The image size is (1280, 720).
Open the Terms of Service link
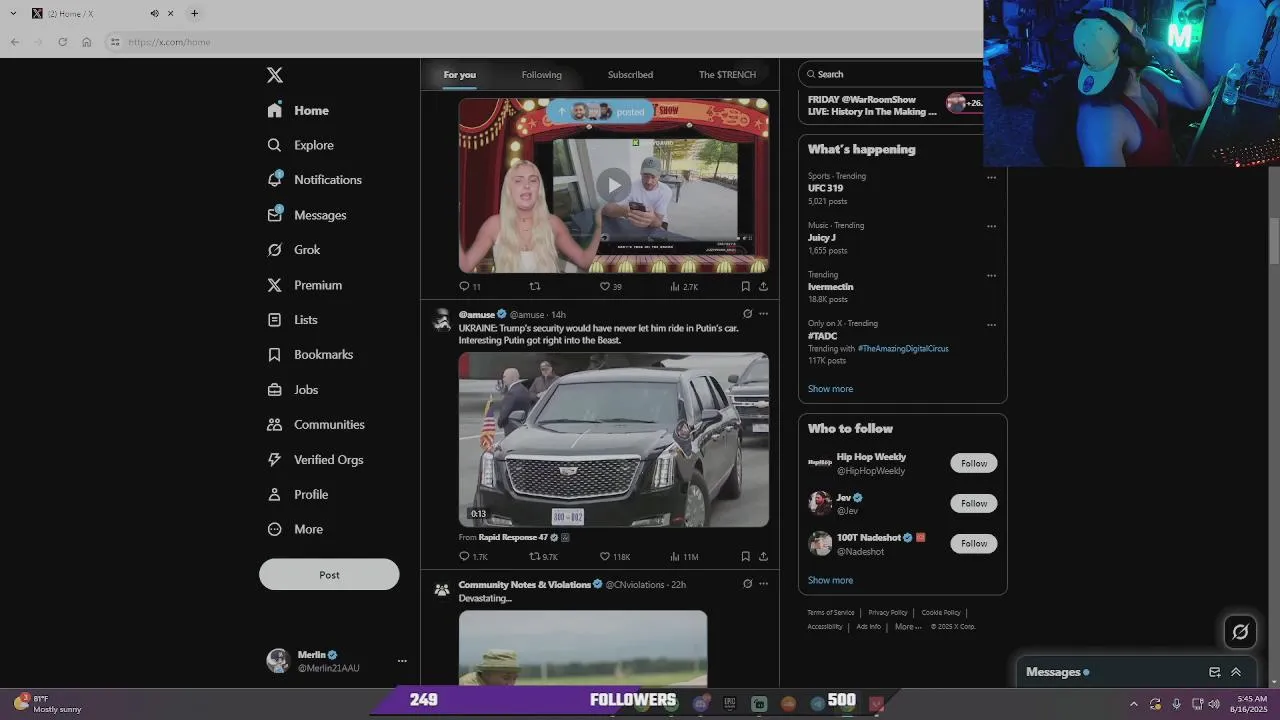(831, 612)
